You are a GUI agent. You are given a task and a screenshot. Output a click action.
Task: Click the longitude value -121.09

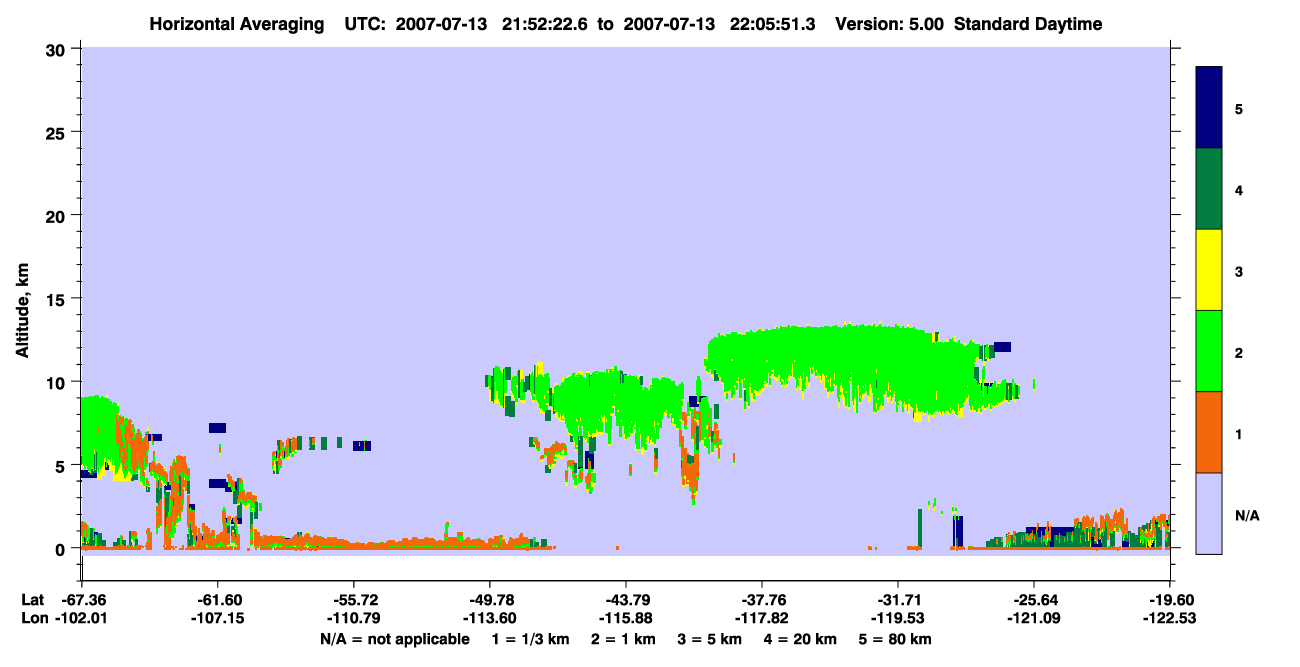click(x=1034, y=618)
